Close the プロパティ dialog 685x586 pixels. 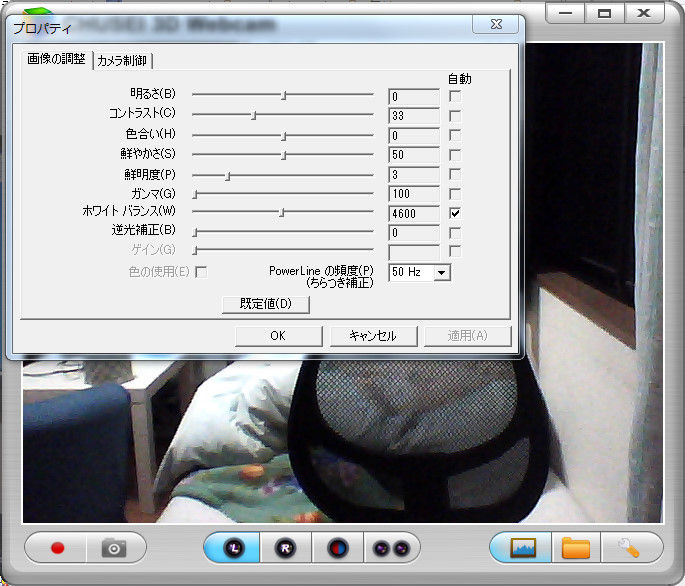click(x=496, y=24)
